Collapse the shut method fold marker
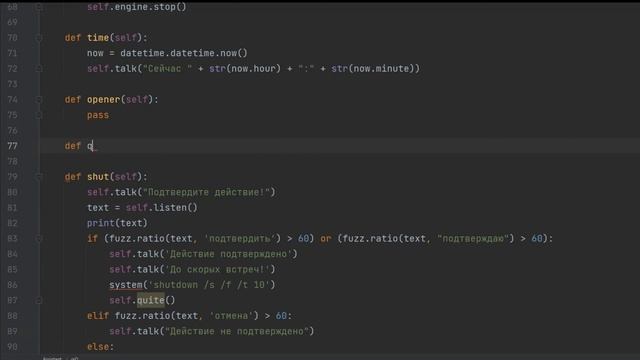Viewport: 640px width, 360px height. click(x=38, y=177)
